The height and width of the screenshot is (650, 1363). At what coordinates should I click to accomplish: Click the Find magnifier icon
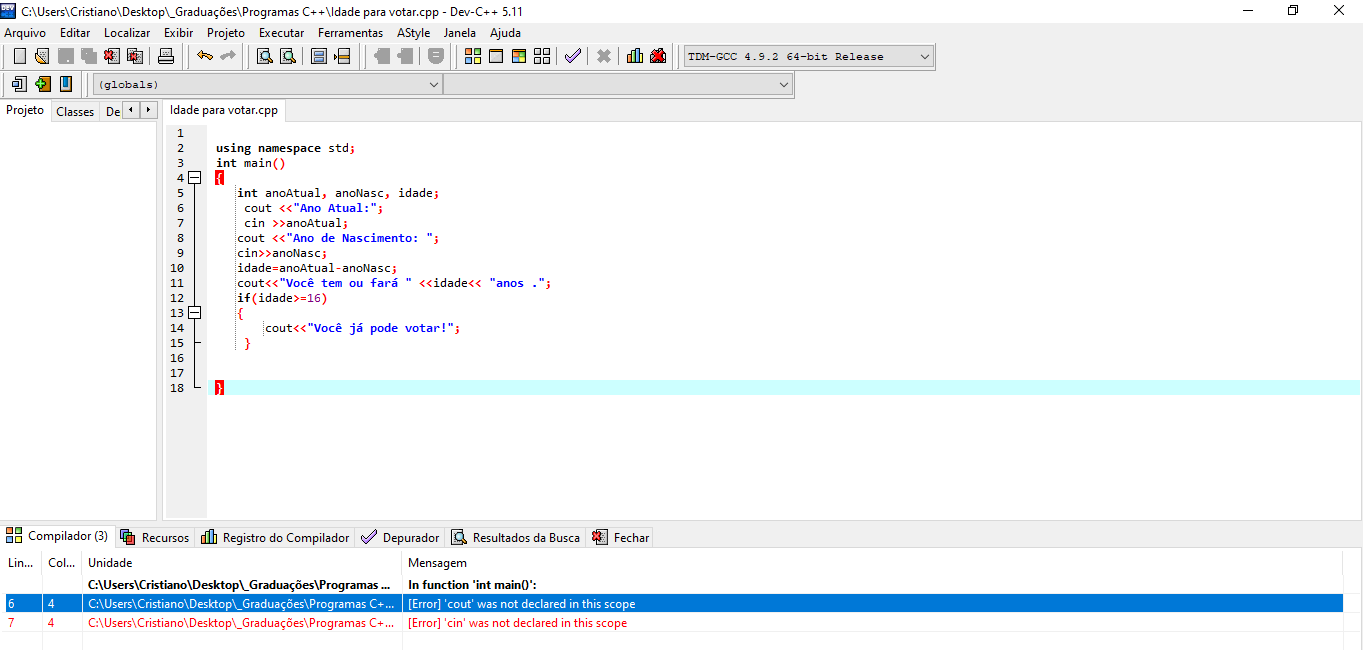pos(265,56)
